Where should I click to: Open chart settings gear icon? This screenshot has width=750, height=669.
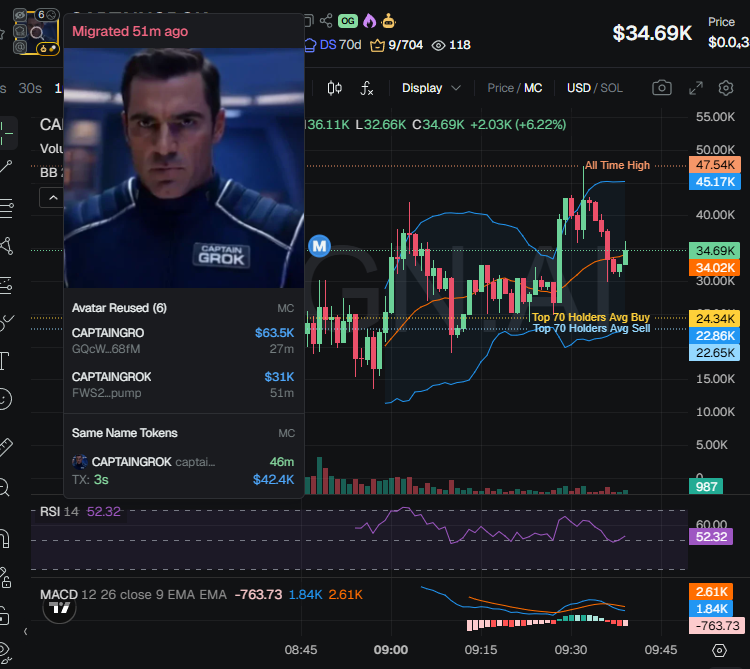click(x=726, y=88)
